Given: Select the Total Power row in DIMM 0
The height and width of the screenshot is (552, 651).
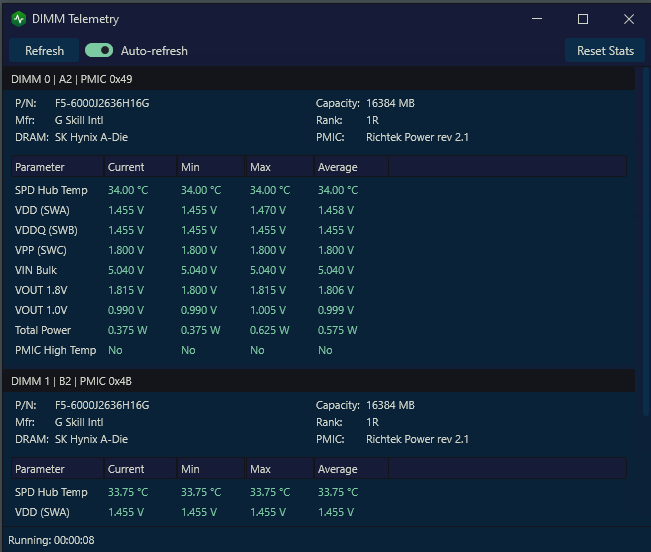Looking at the screenshot, I should tap(318, 330).
